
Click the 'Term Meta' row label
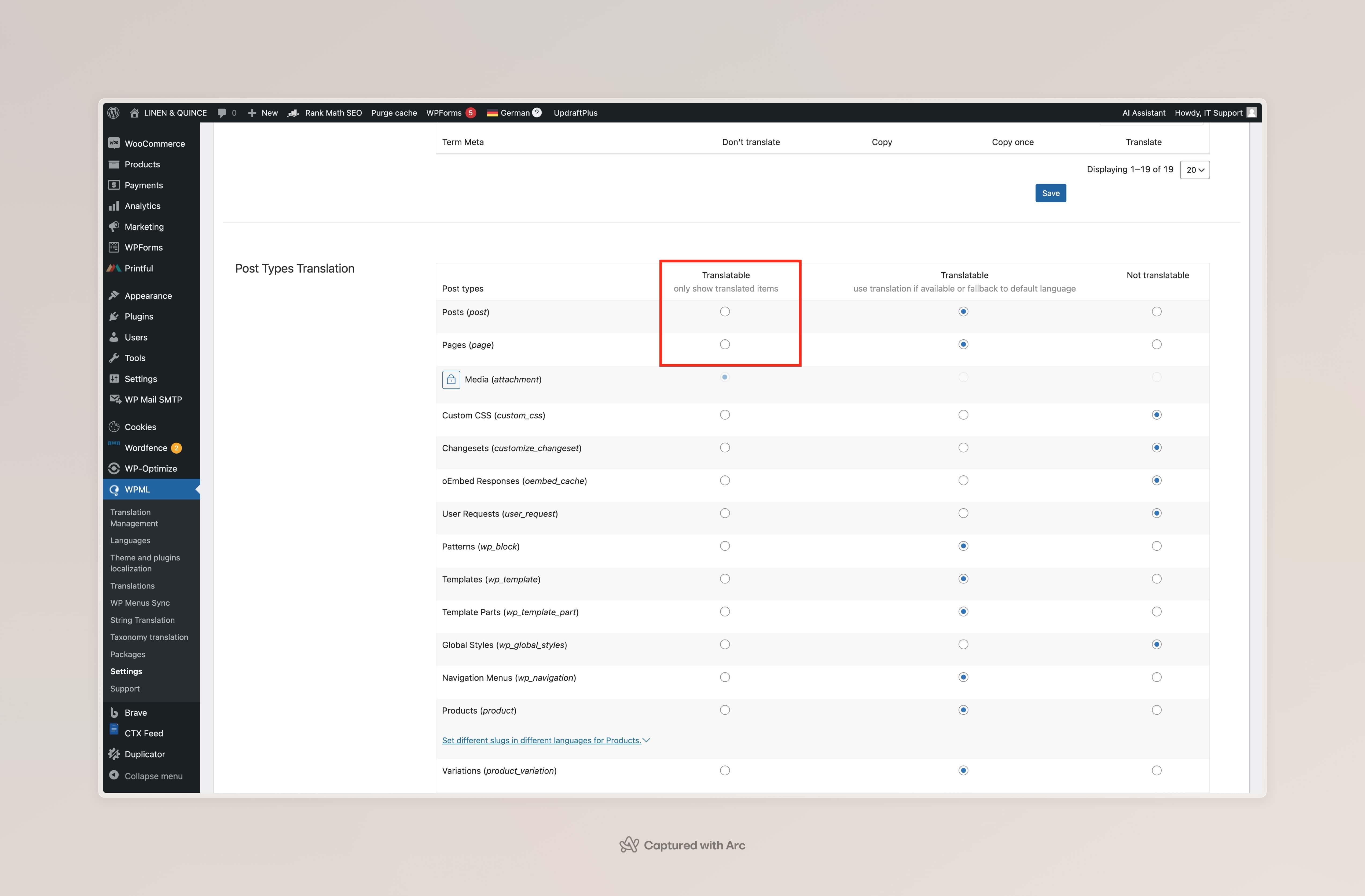coord(463,142)
